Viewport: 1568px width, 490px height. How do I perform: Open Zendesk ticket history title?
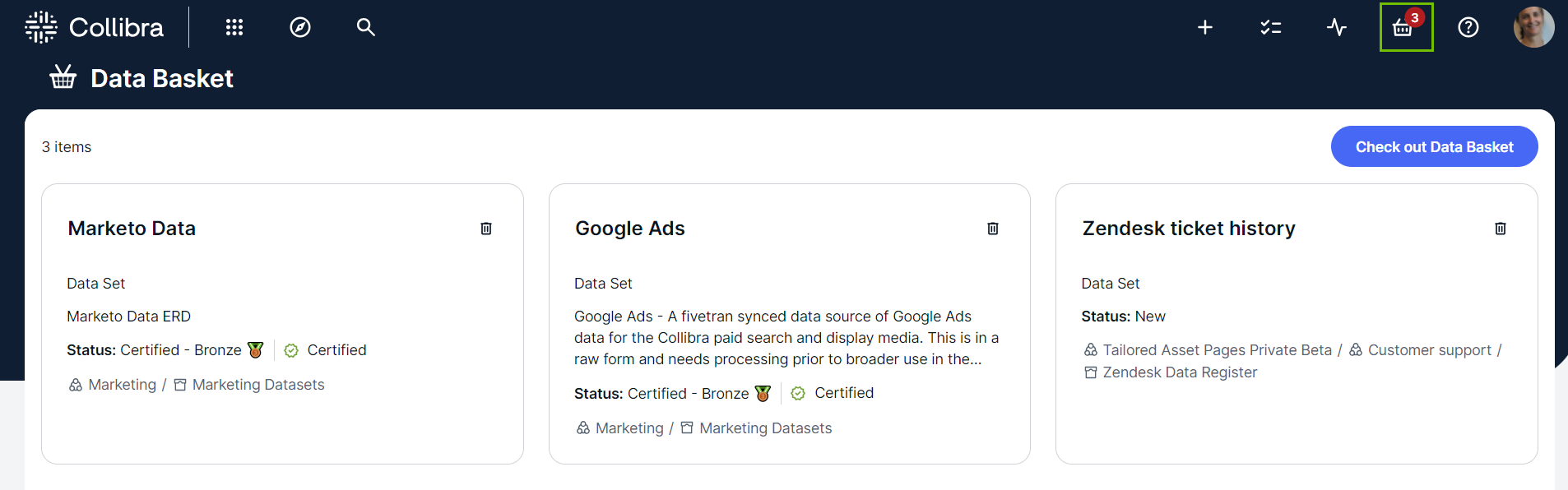pos(1189,229)
